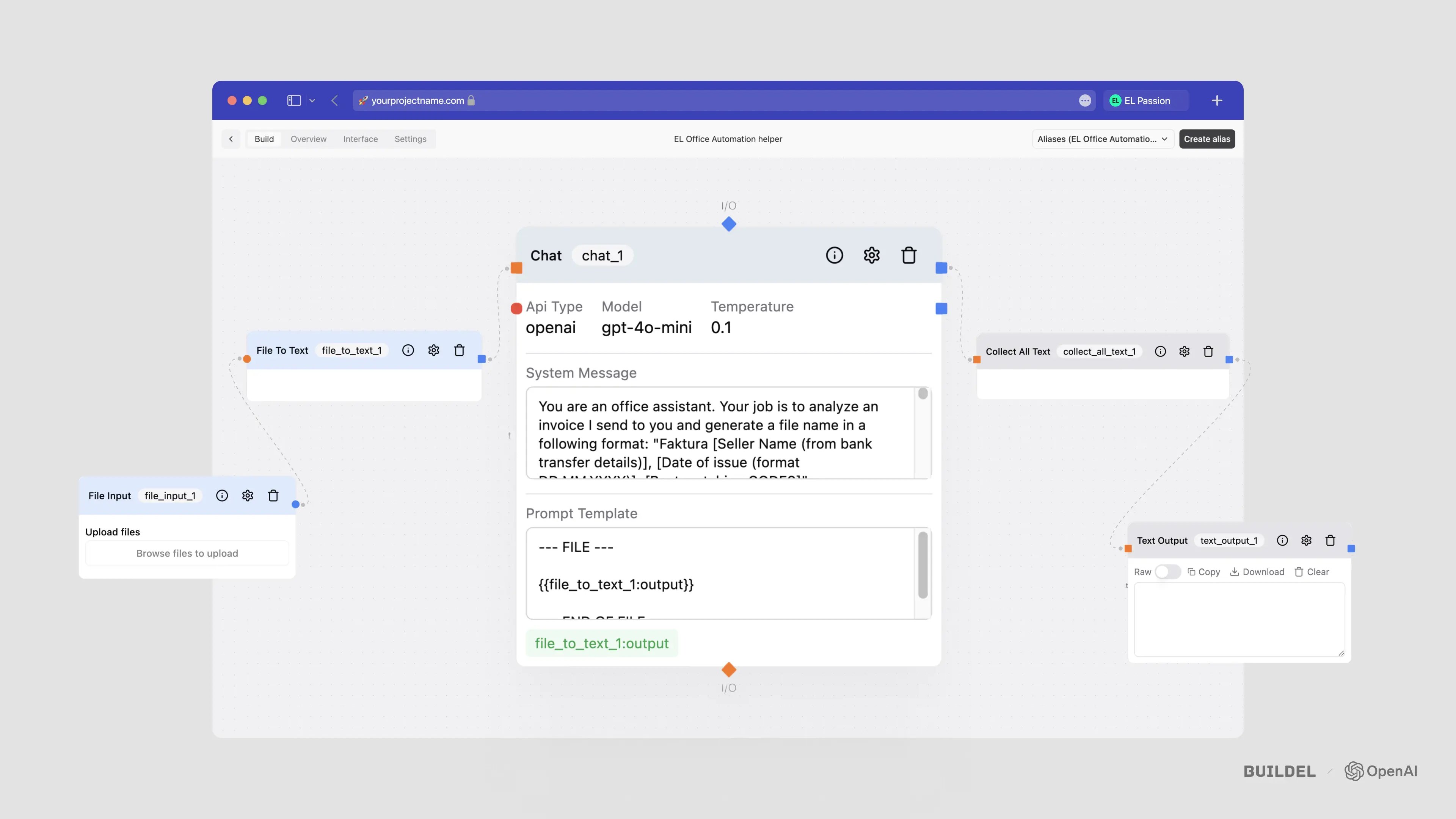Click the info icon on Collect All Text

(1160, 351)
